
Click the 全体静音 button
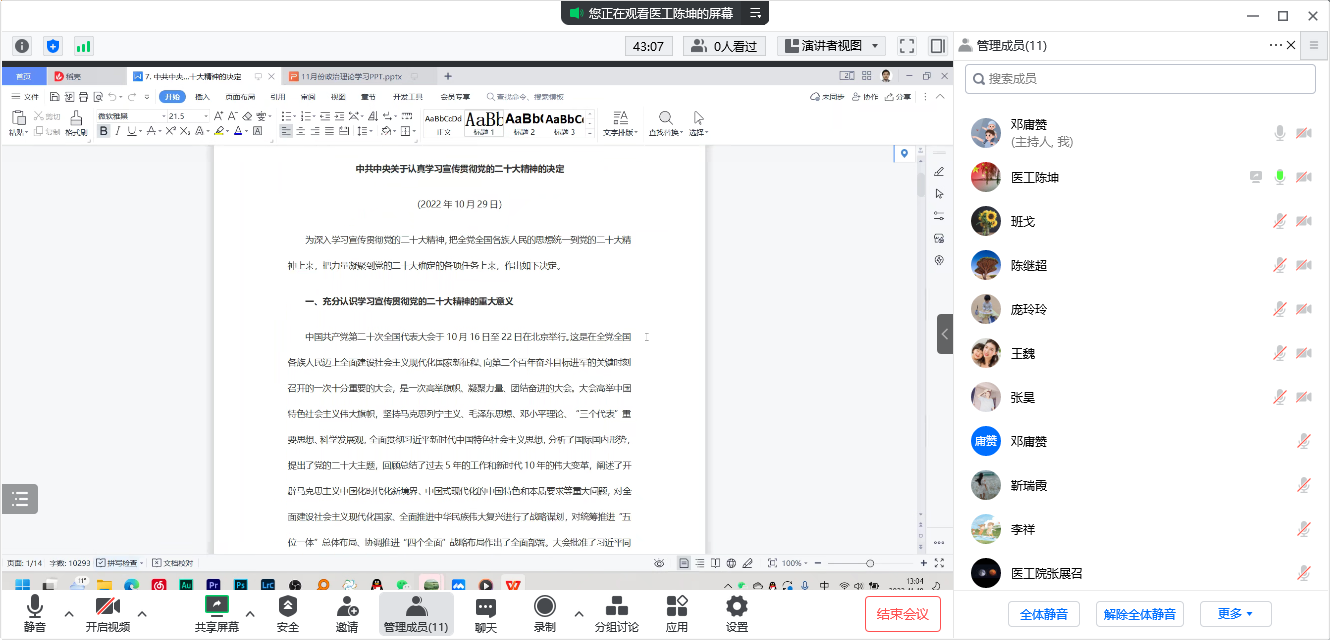click(x=1043, y=614)
